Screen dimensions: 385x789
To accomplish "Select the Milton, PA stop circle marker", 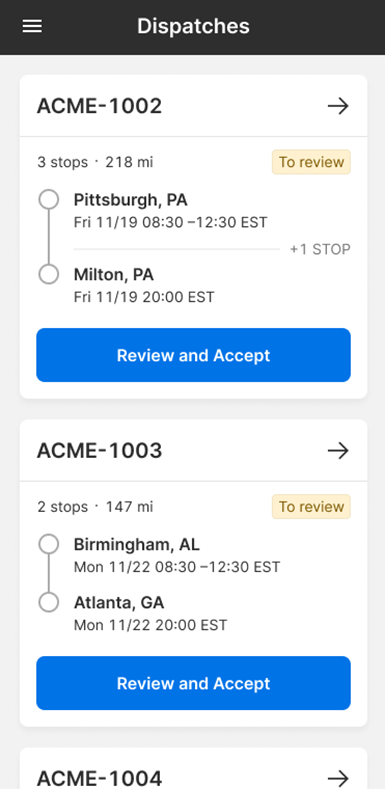I will (49, 274).
